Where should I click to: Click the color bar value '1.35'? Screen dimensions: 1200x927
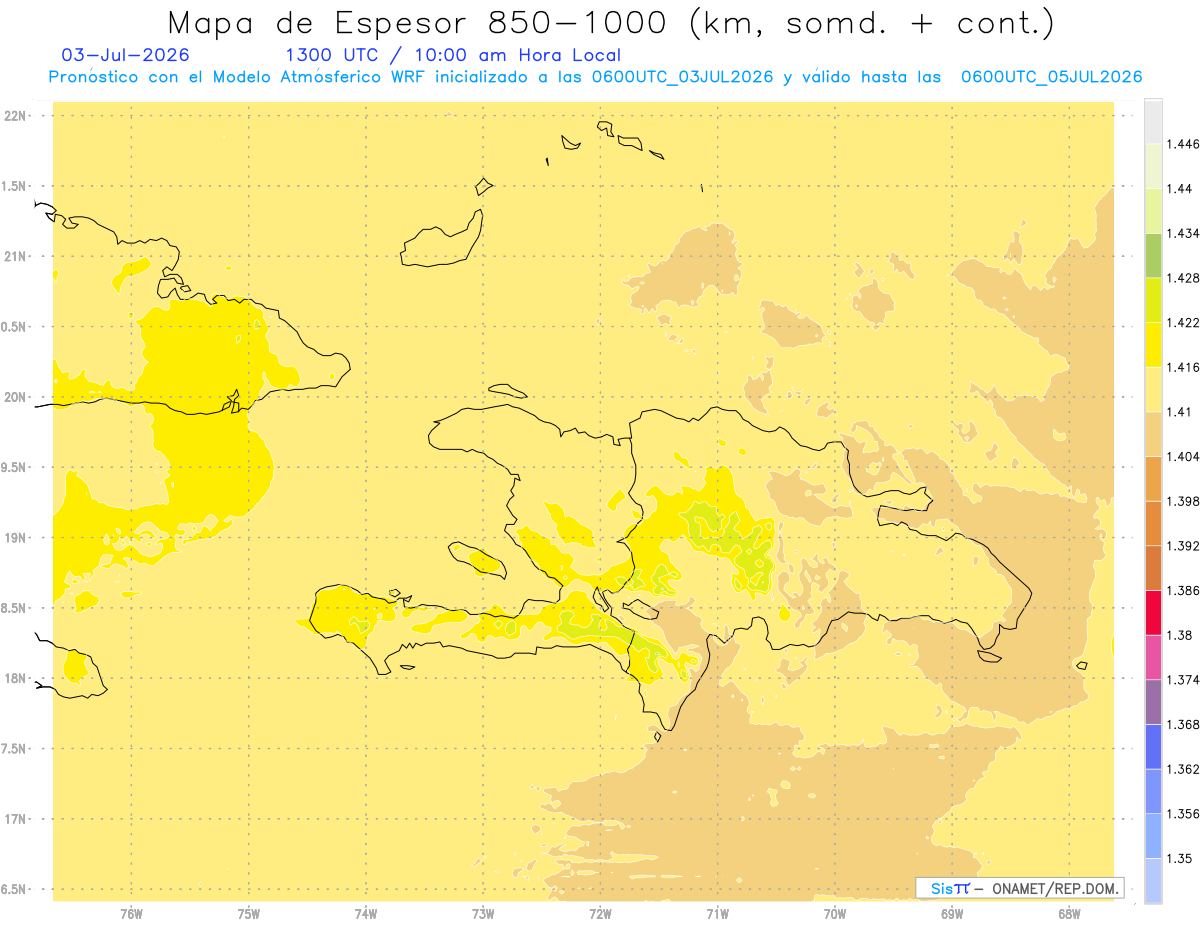point(1179,858)
